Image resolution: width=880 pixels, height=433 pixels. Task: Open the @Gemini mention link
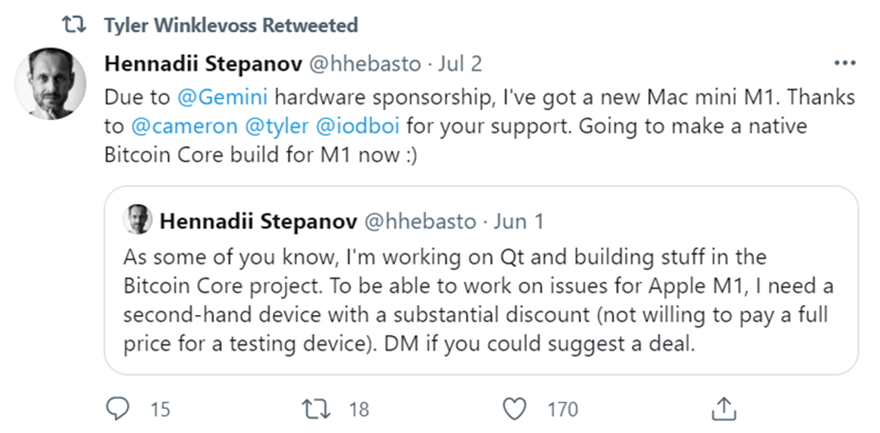(x=222, y=97)
